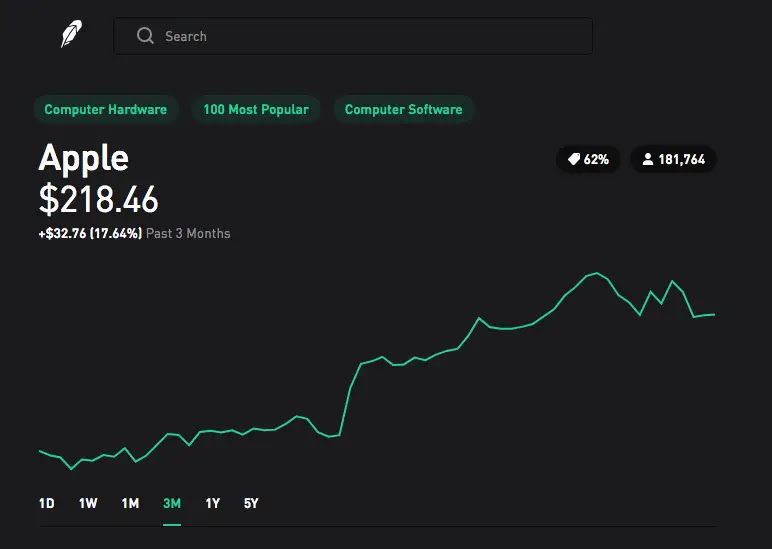The height and width of the screenshot is (549, 772).
Task: Open the Computer Software collection tag
Action: point(403,109)
